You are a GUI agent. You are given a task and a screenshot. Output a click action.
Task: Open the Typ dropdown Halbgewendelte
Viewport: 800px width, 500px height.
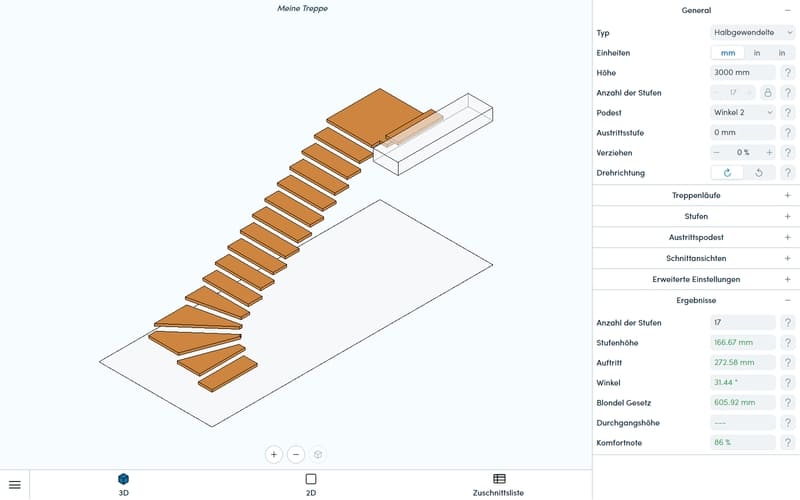(x=753, y=33)
